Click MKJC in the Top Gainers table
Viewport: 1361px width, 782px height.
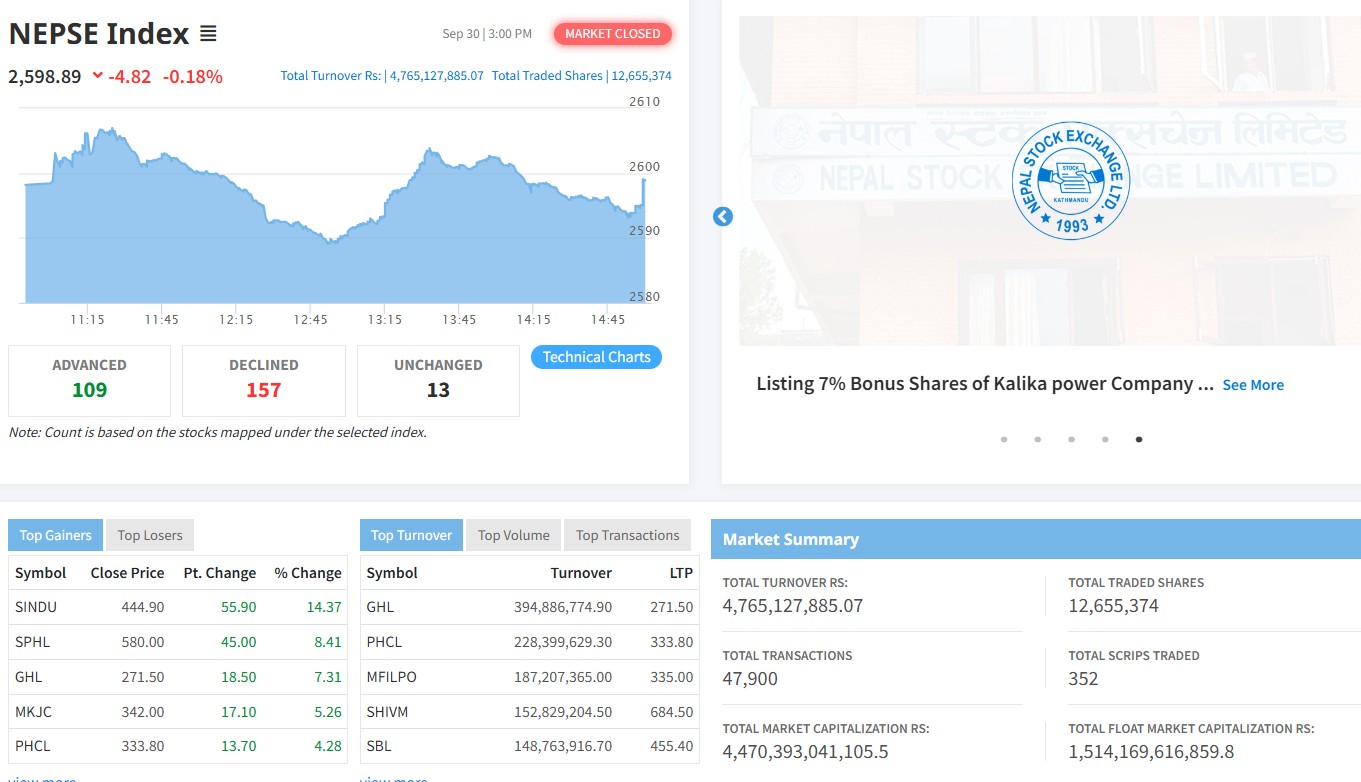coord(33,712)
